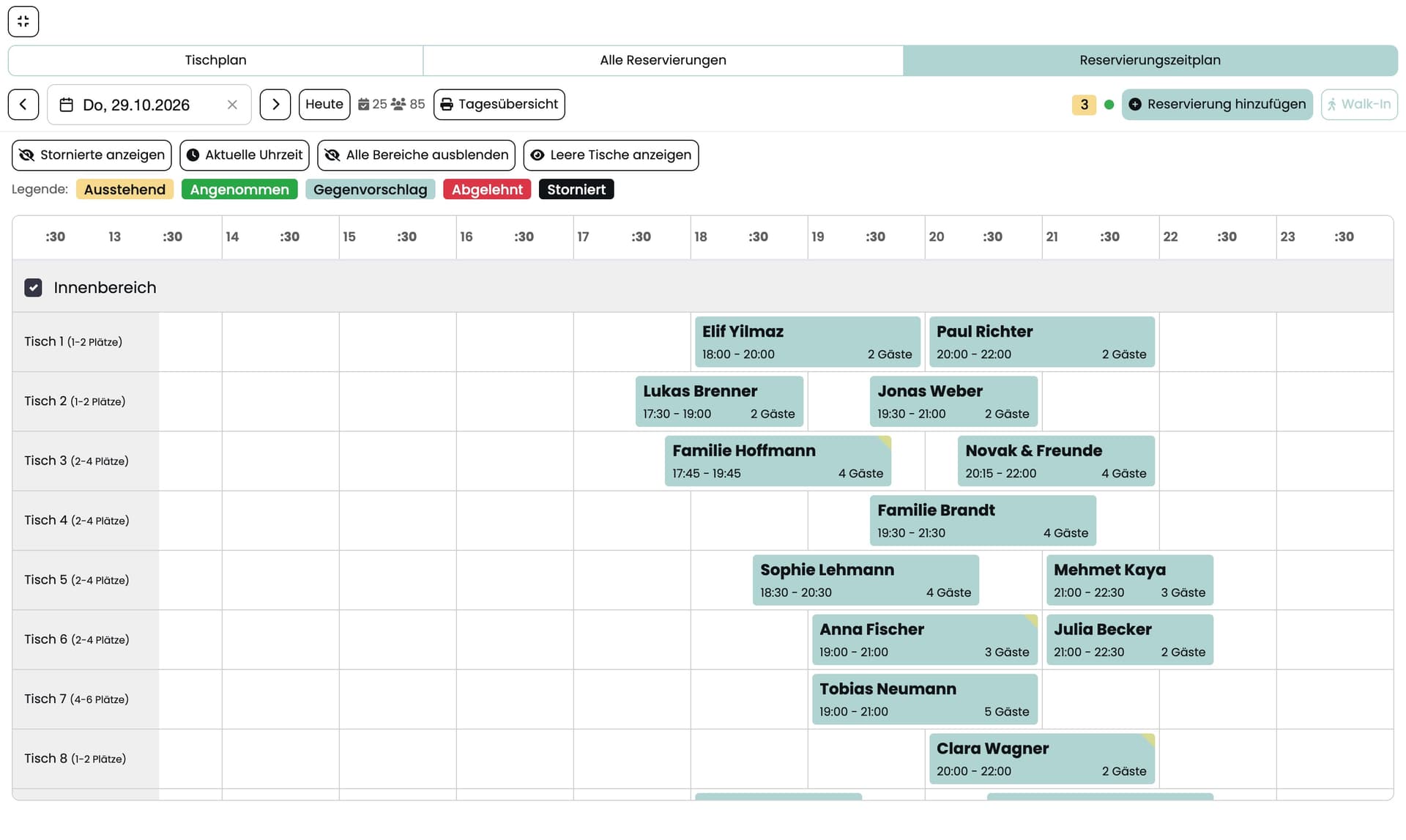Screen dimensions: 1406x840
Task: Go to the previous day arrow
Action: pos(23,105)
